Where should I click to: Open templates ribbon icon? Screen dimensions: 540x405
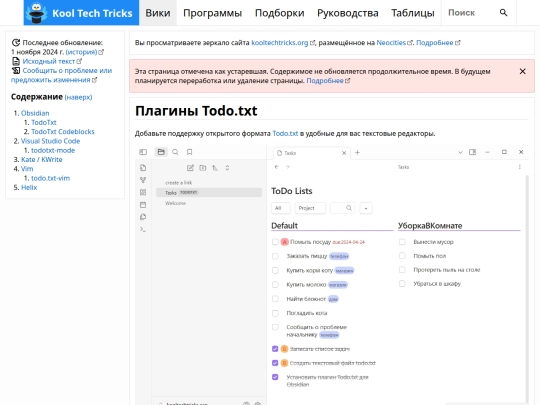tap(143, 217)
